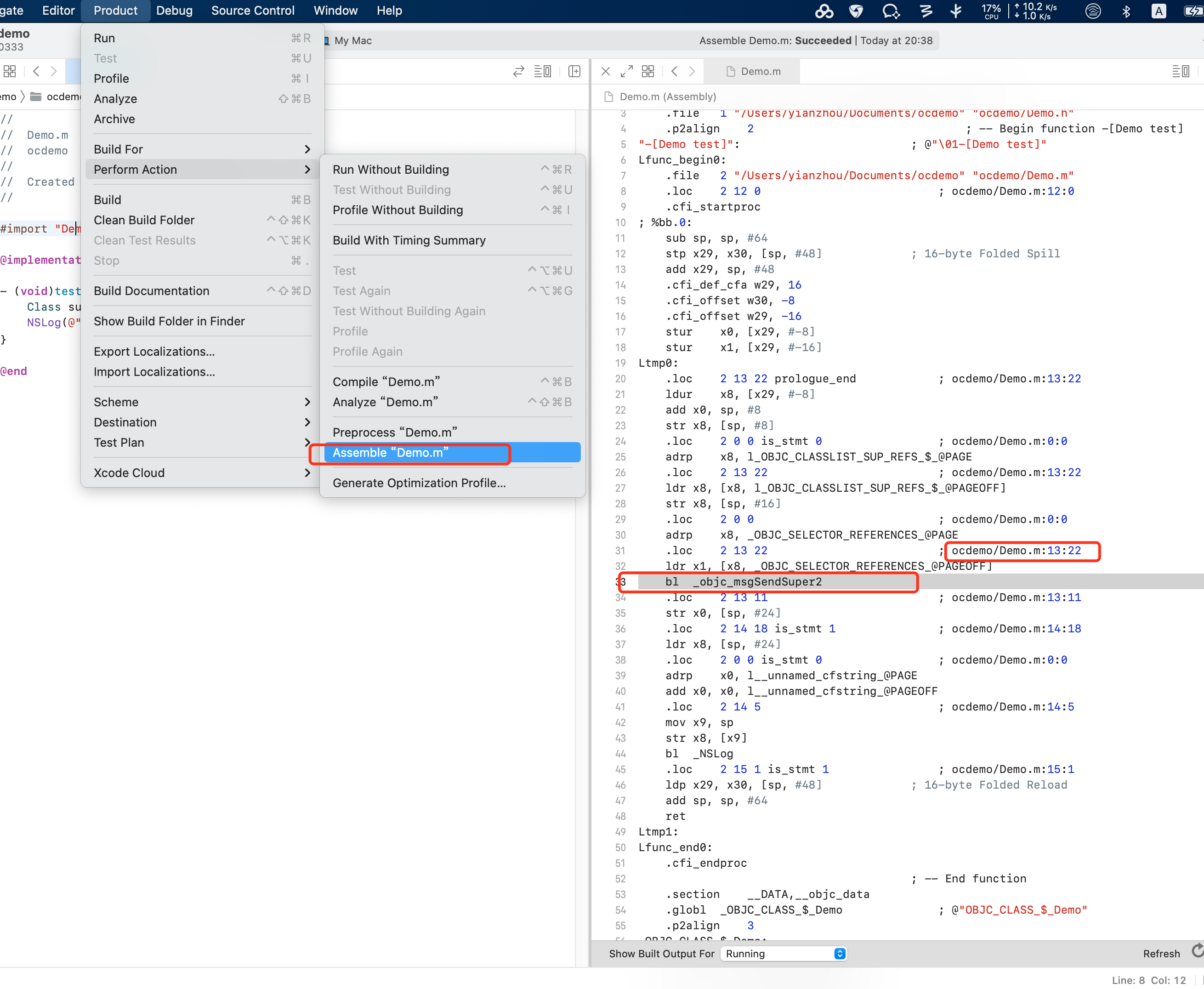Add a new editor on the right
The height and width of the screenshot is (989, 1204).
(574, 71)
